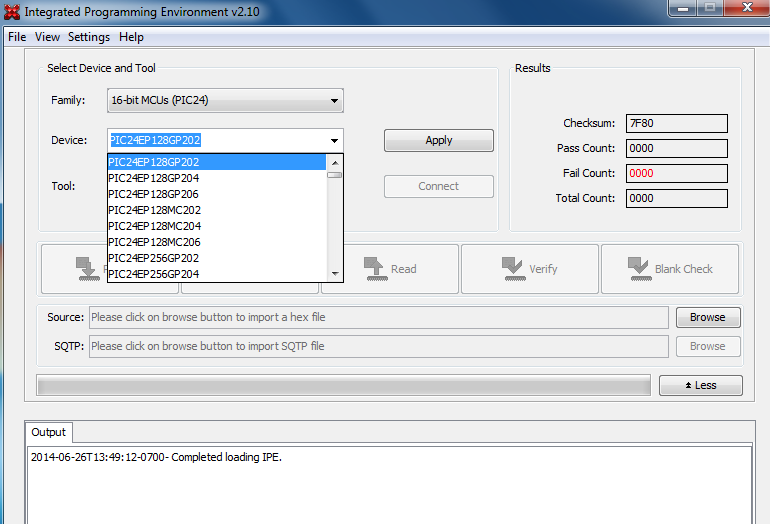Select PIC24EP128MC204 in the device list

pyautogui.click(x=217, y=226)
